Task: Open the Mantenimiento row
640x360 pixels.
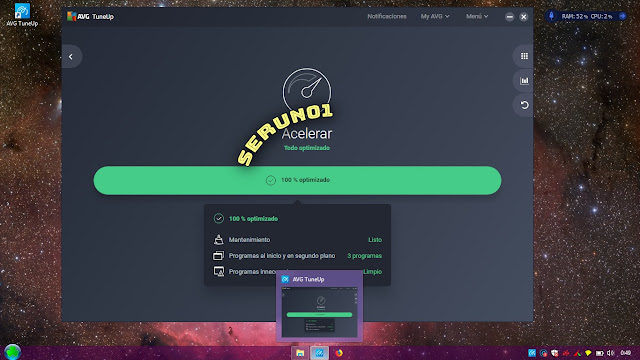Action: coord(298,240)
